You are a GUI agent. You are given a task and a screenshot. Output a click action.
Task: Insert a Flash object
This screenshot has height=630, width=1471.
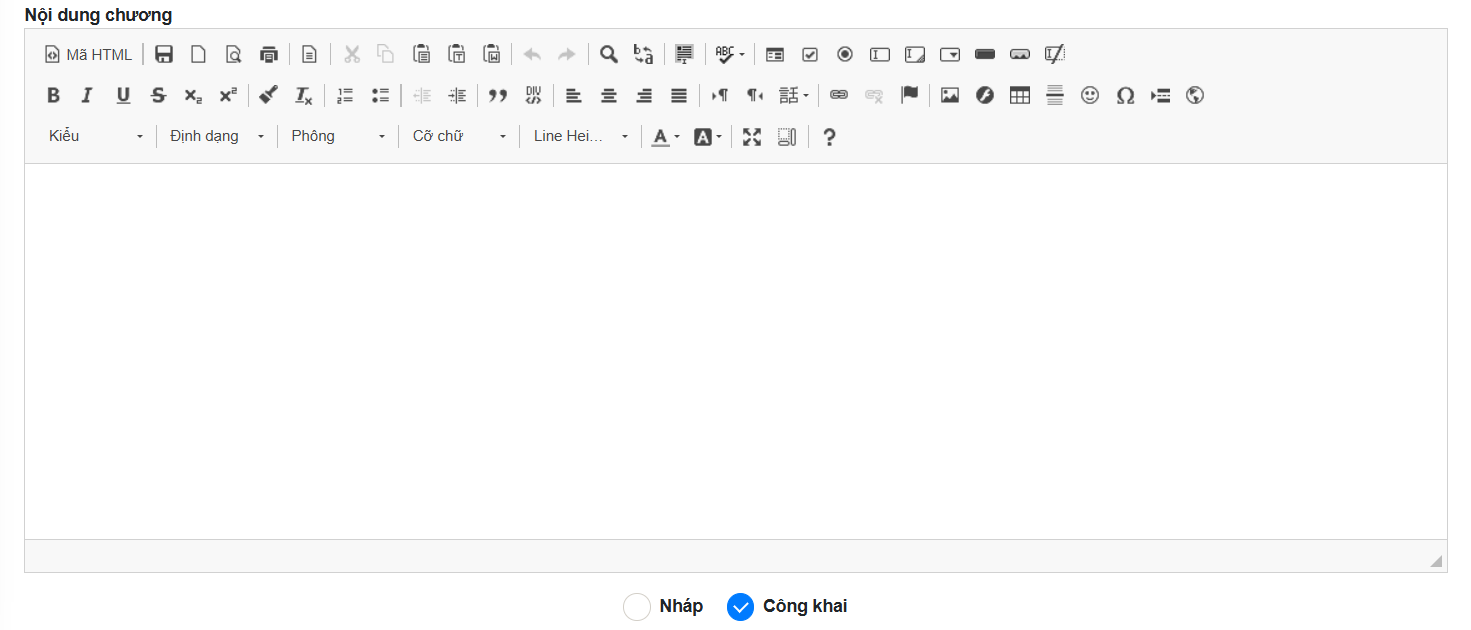tap(985, 95)
